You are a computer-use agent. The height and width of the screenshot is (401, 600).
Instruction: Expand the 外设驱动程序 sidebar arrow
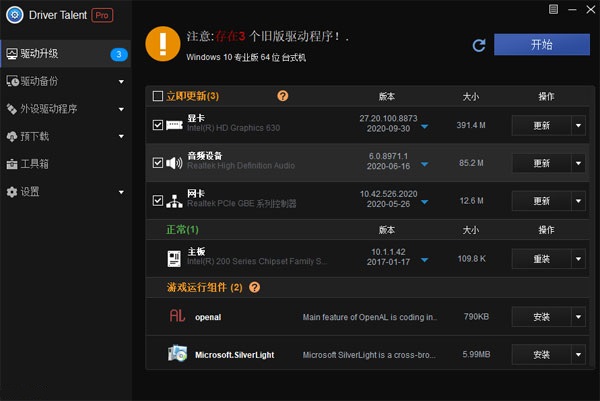(x=121, y=109)
